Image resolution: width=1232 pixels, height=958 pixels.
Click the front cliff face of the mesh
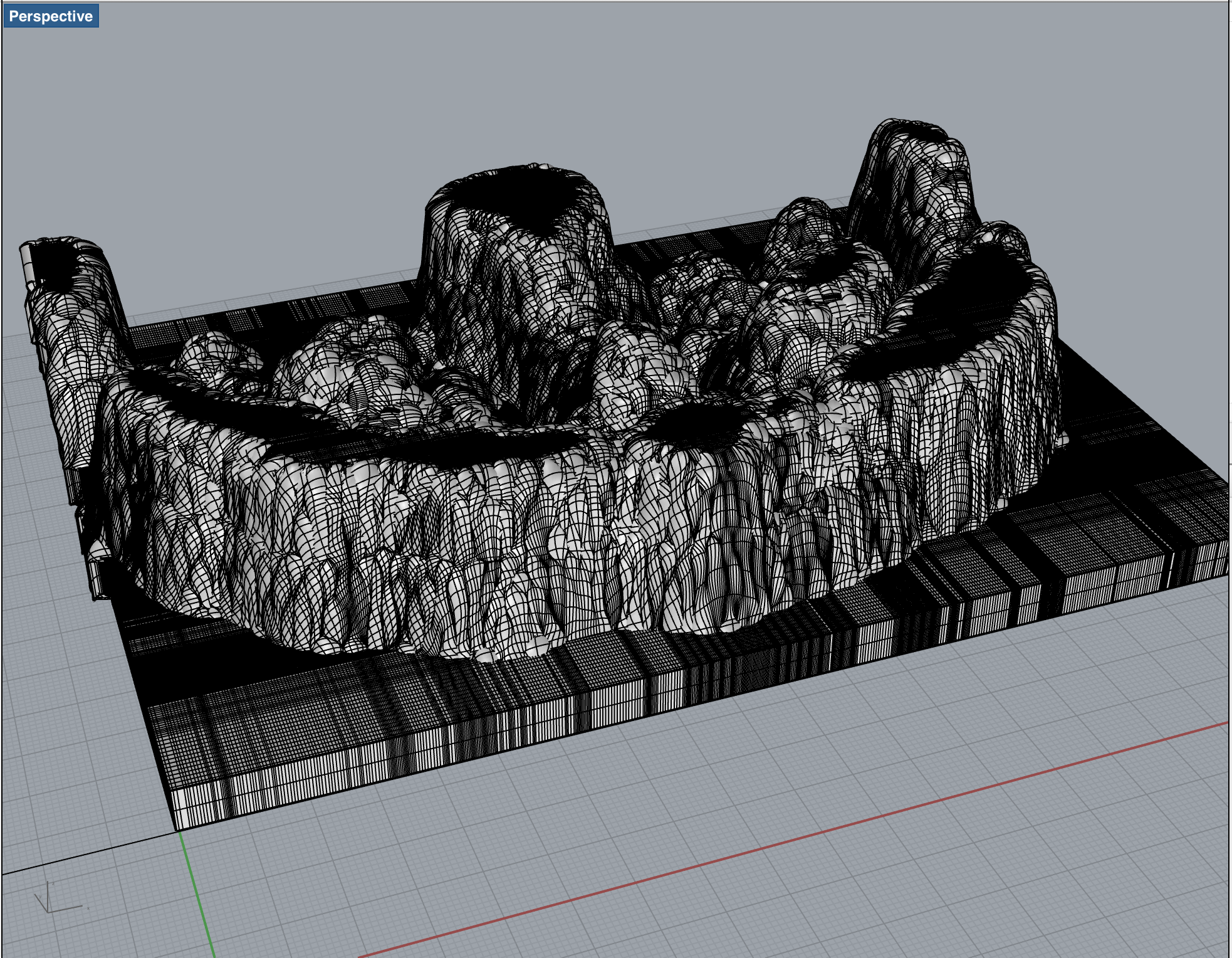[501, 539]
